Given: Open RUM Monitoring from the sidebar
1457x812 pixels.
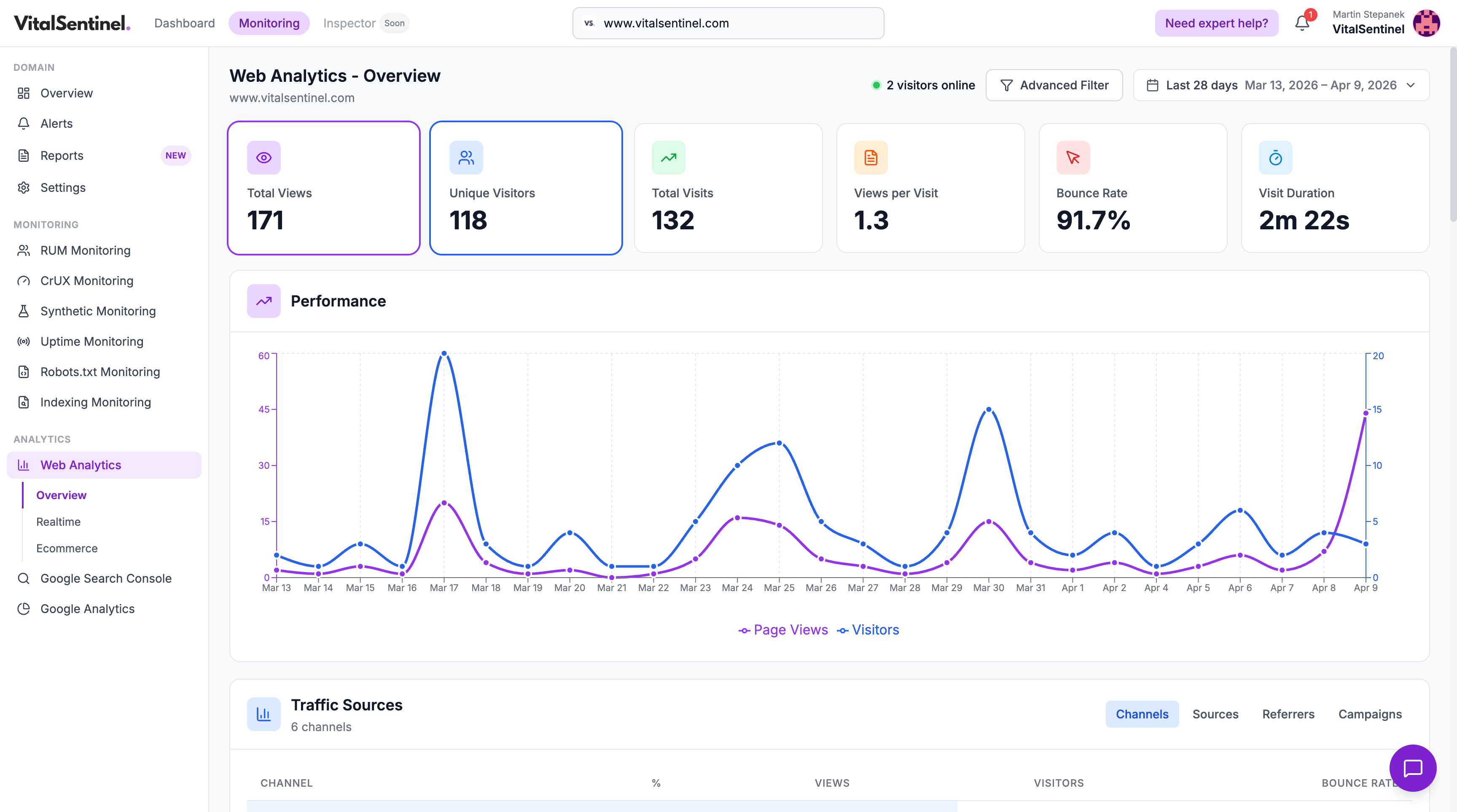Looking at the screenshot, I should 85,250.
